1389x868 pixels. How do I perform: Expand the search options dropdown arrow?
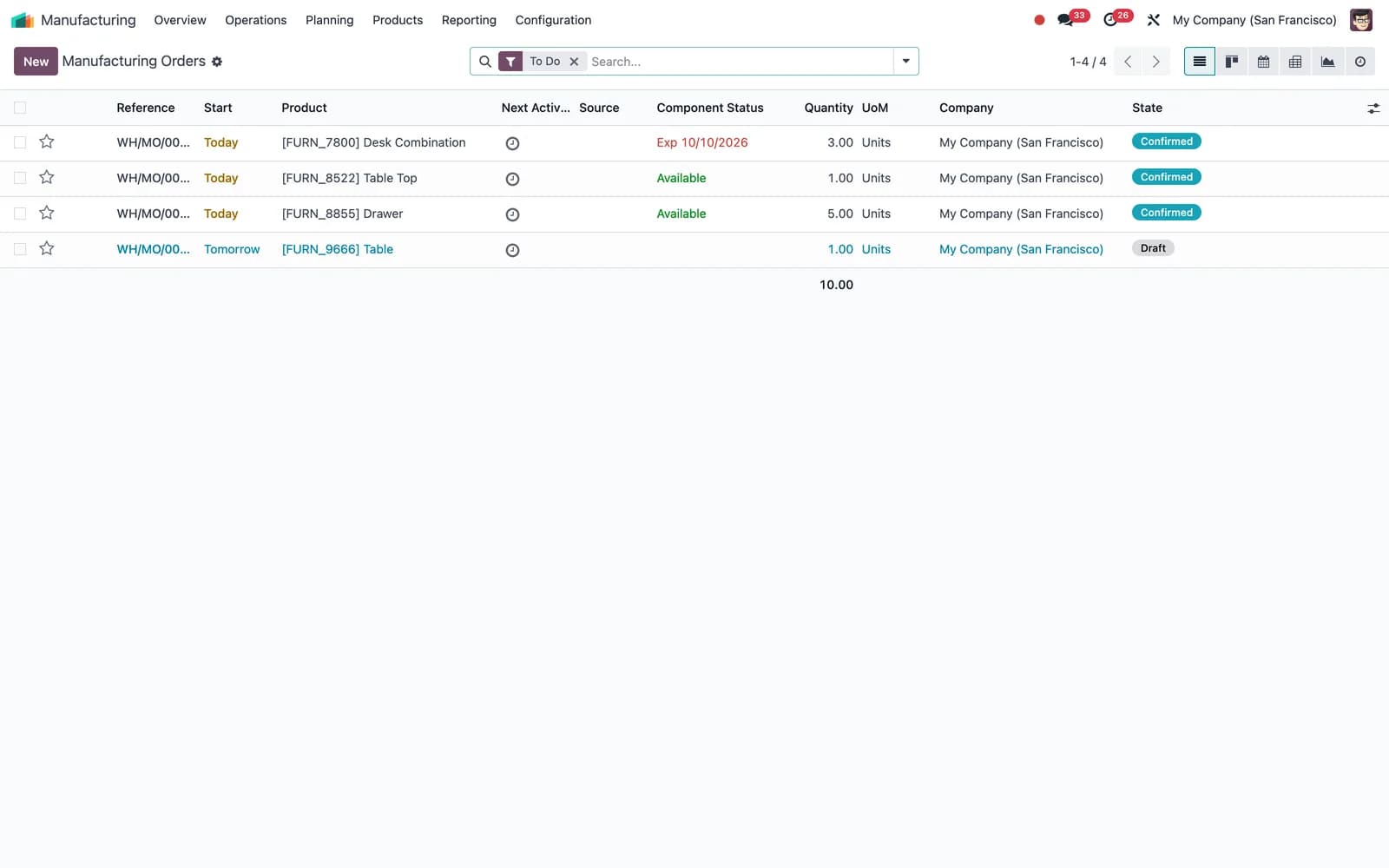coord(905,62)
